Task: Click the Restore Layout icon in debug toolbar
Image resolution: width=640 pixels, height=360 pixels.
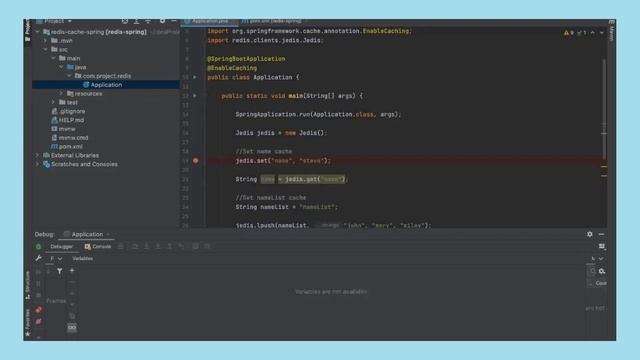Action: [602, 246]
